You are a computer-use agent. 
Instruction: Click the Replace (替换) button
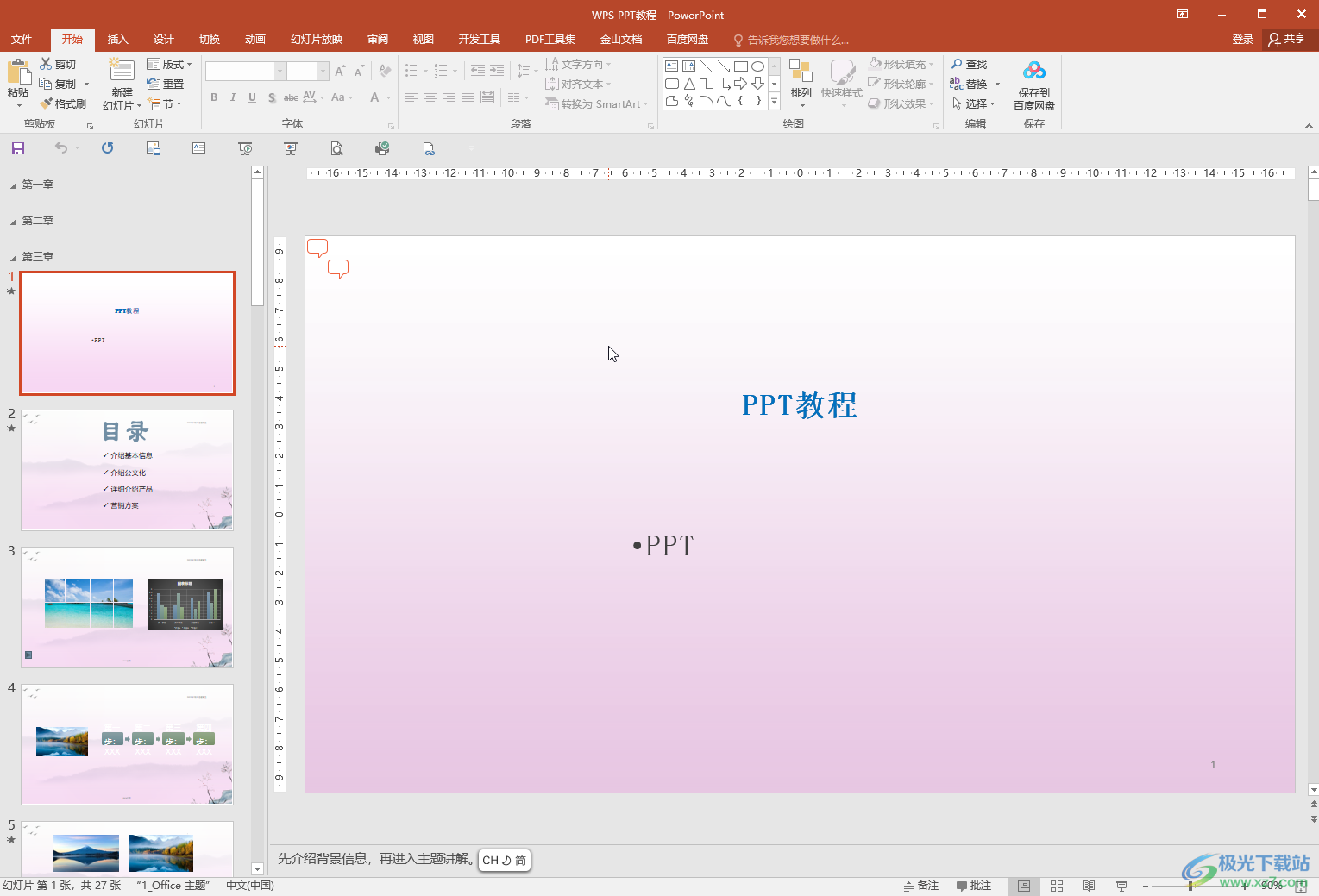coord(969,84)
